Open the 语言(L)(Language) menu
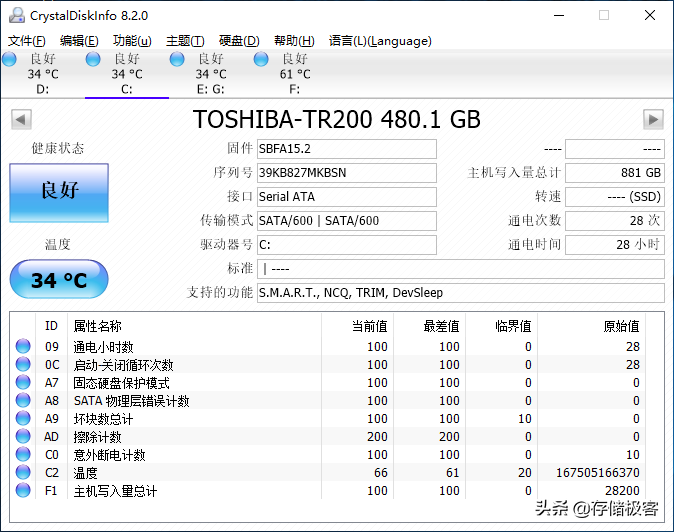 (380, 41)
